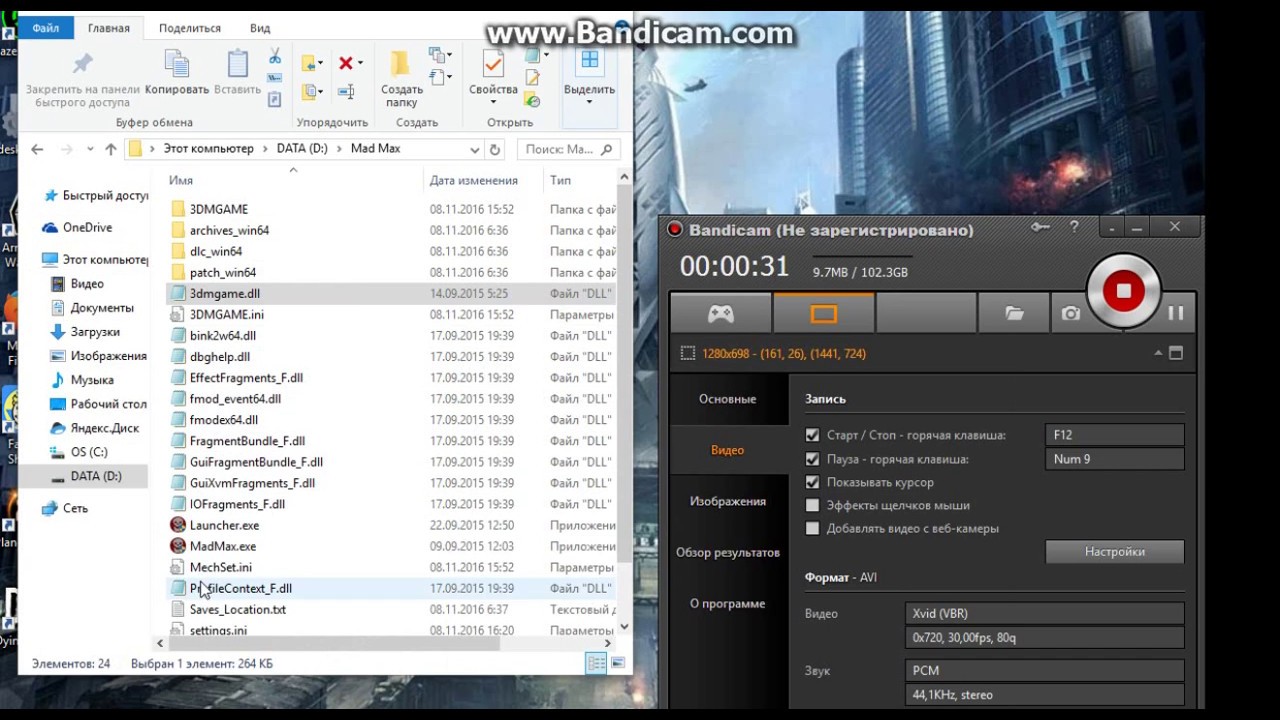Collapse the Bandicam panel with the small up arrow
1280x720 pixels.
click(1158, 353)
